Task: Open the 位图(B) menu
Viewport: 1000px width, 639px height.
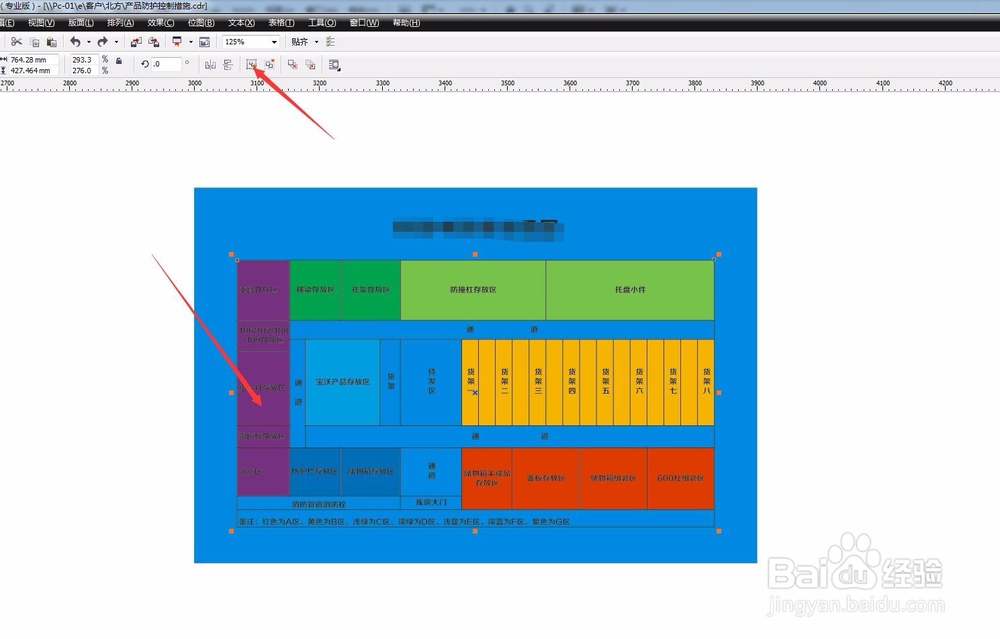Action: click(200, 22)
